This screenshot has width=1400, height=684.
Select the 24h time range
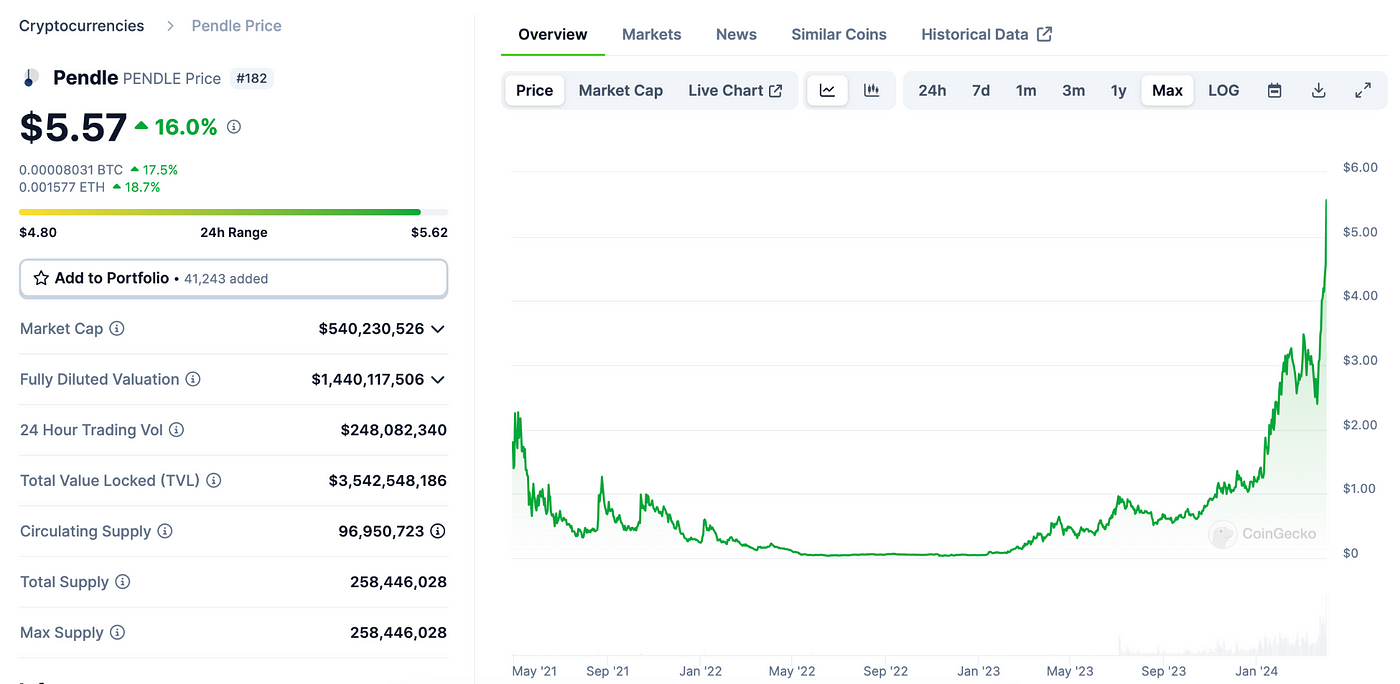[932, 90]
